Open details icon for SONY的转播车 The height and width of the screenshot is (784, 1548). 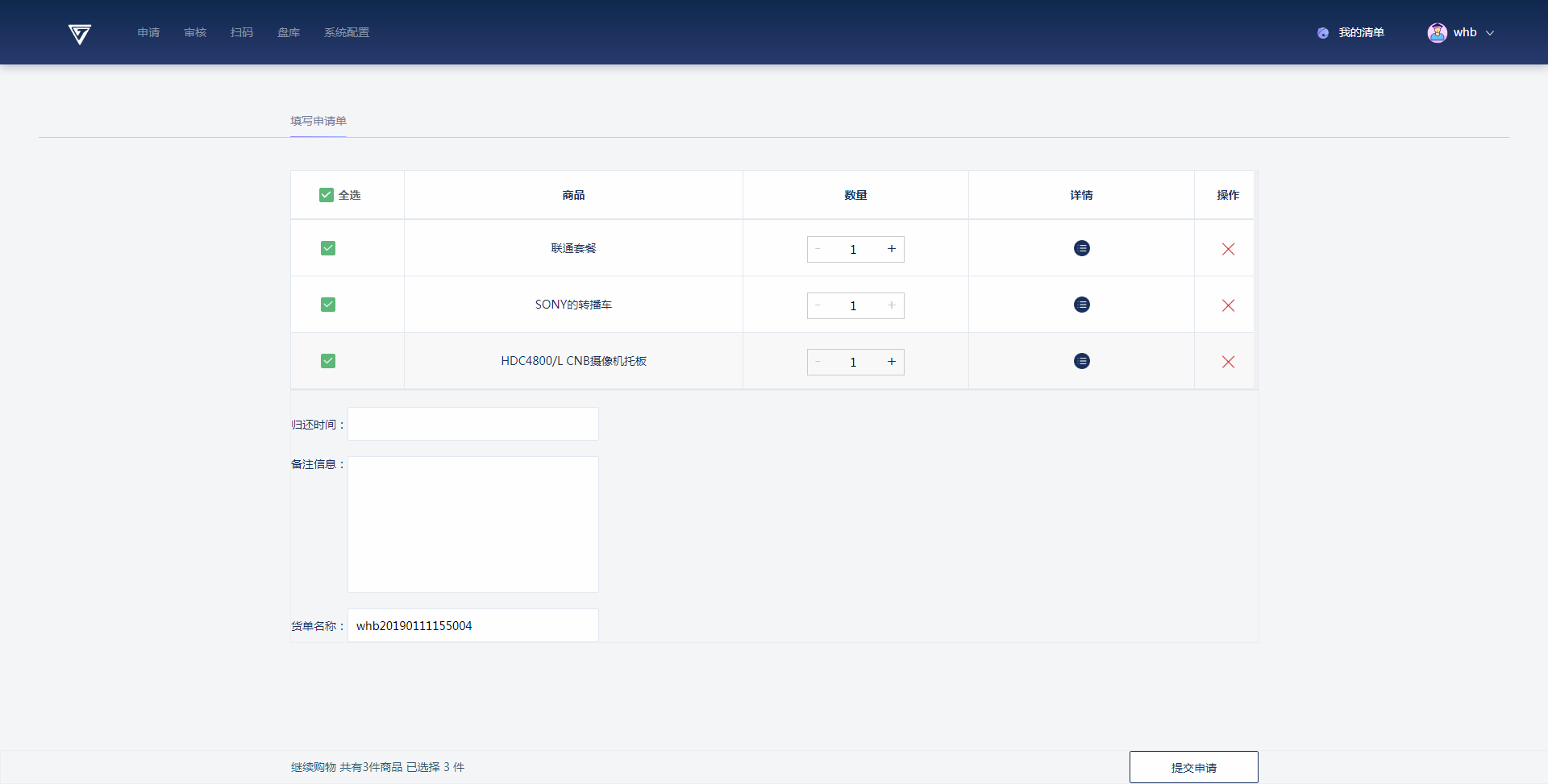[1081, 305]
